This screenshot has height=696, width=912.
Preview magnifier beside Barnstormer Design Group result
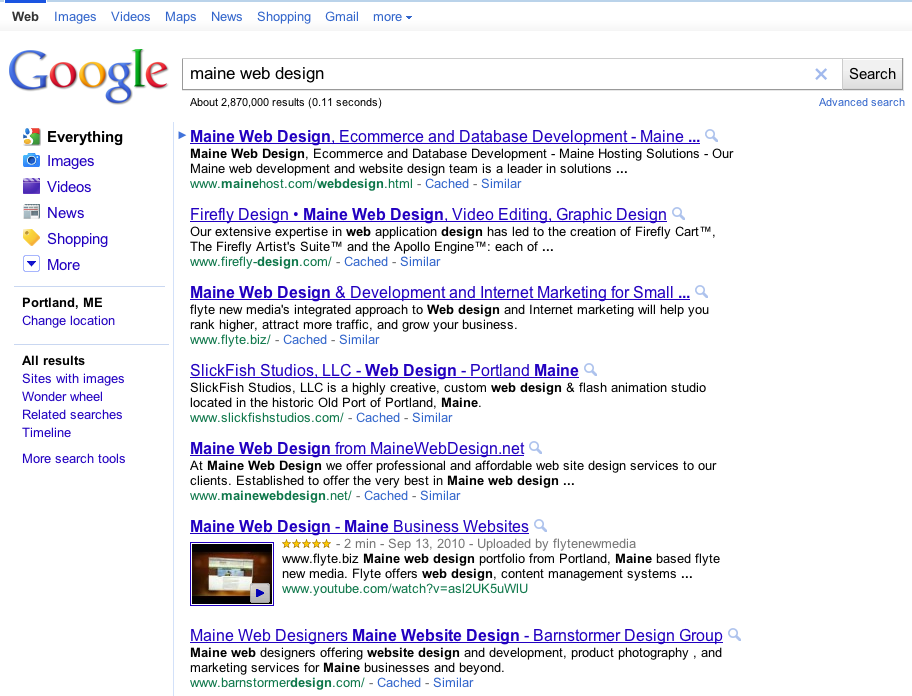coord(735,634)
